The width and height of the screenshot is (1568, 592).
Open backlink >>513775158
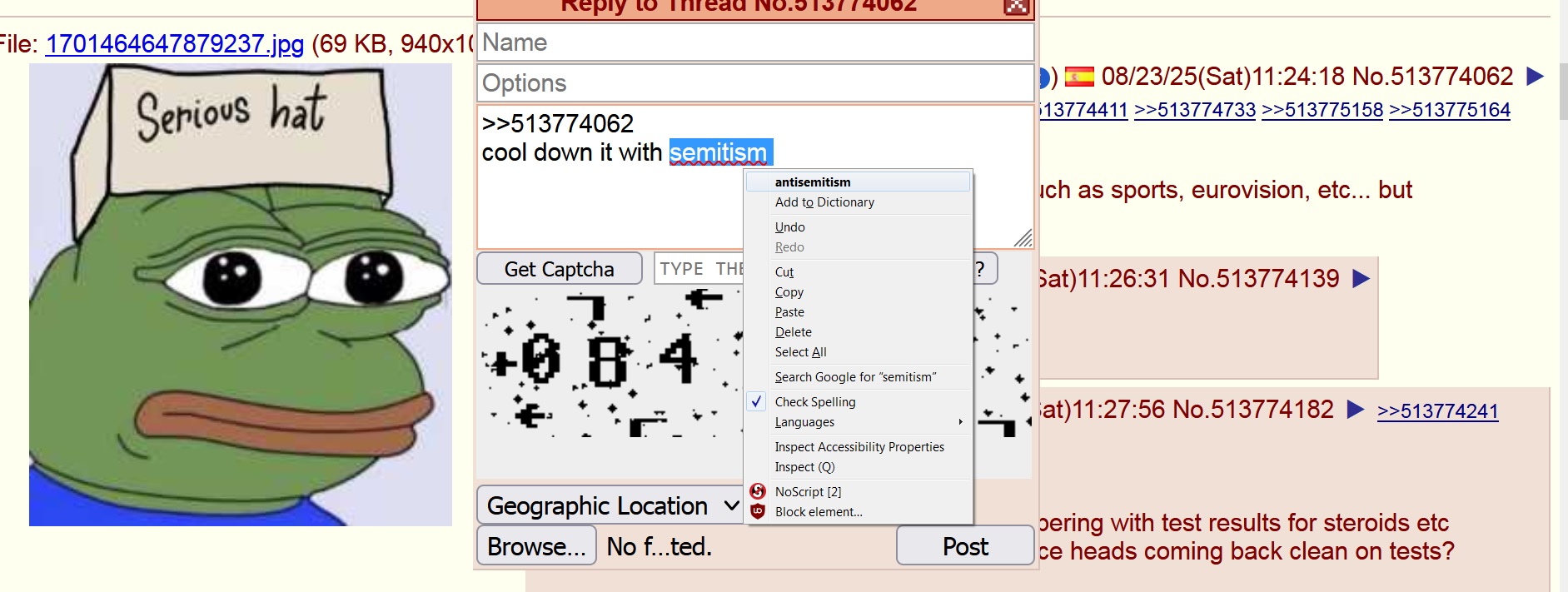click(x=1322, y=110)
